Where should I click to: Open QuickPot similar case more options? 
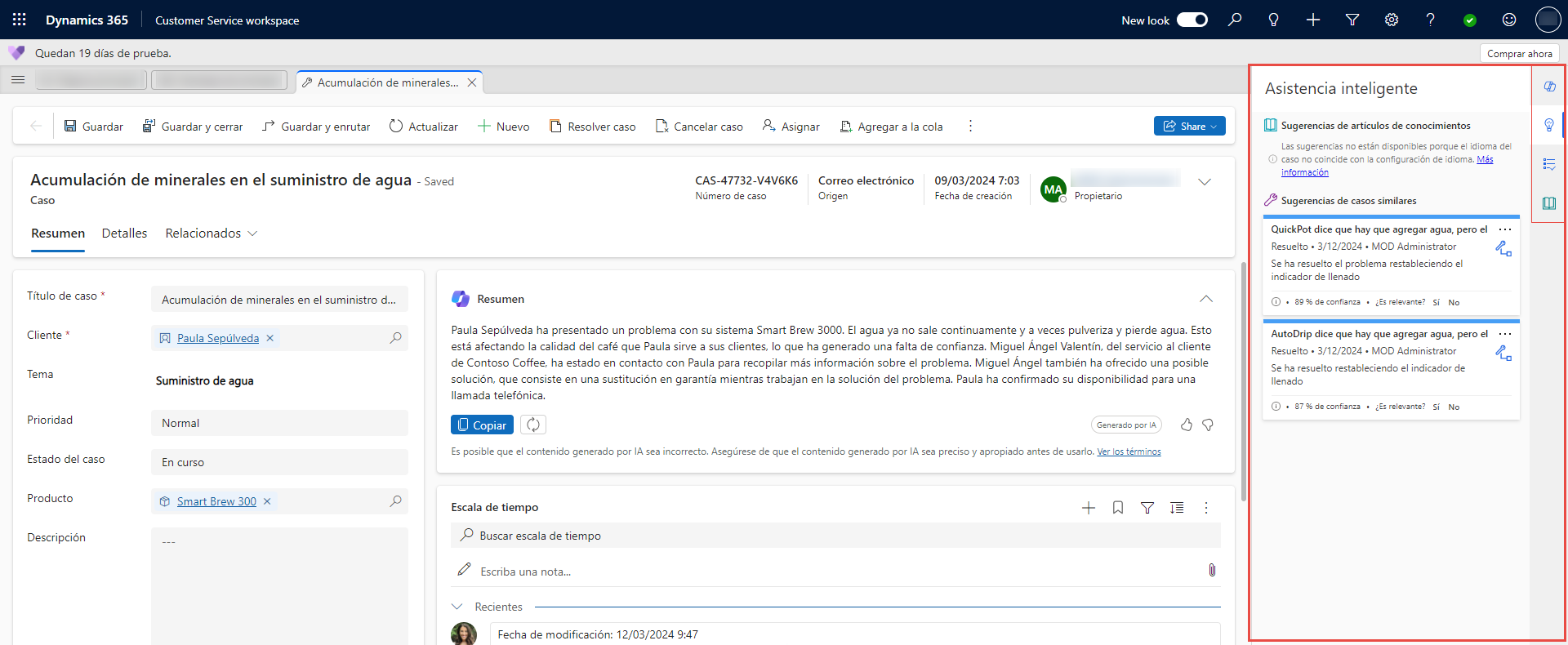click(1505, 229)
